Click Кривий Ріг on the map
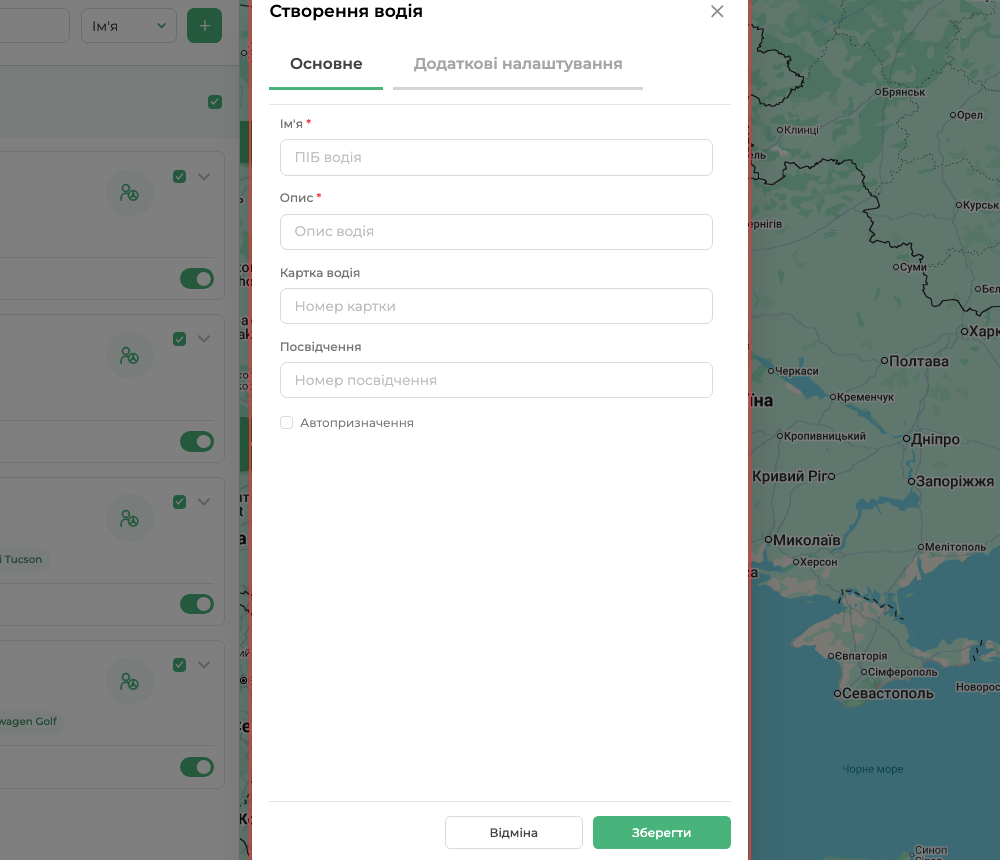Screen dimensions: 1000x860 tap(790, 477)
